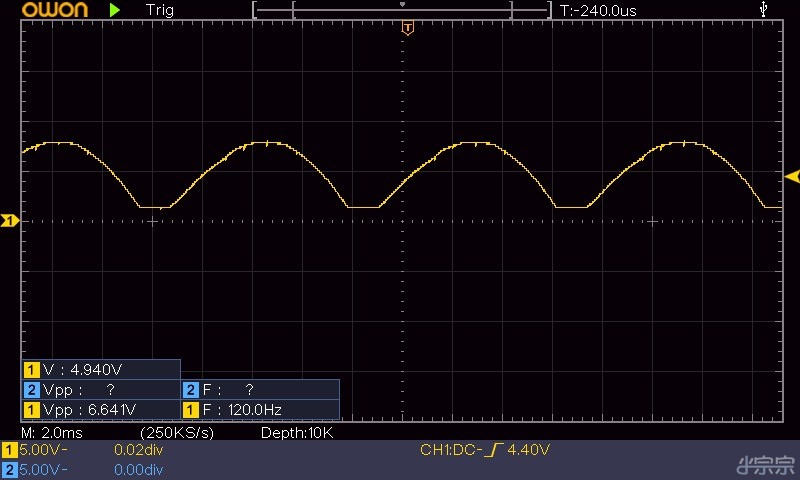Select the channel 2 frequency measurement box

point(260,389)
